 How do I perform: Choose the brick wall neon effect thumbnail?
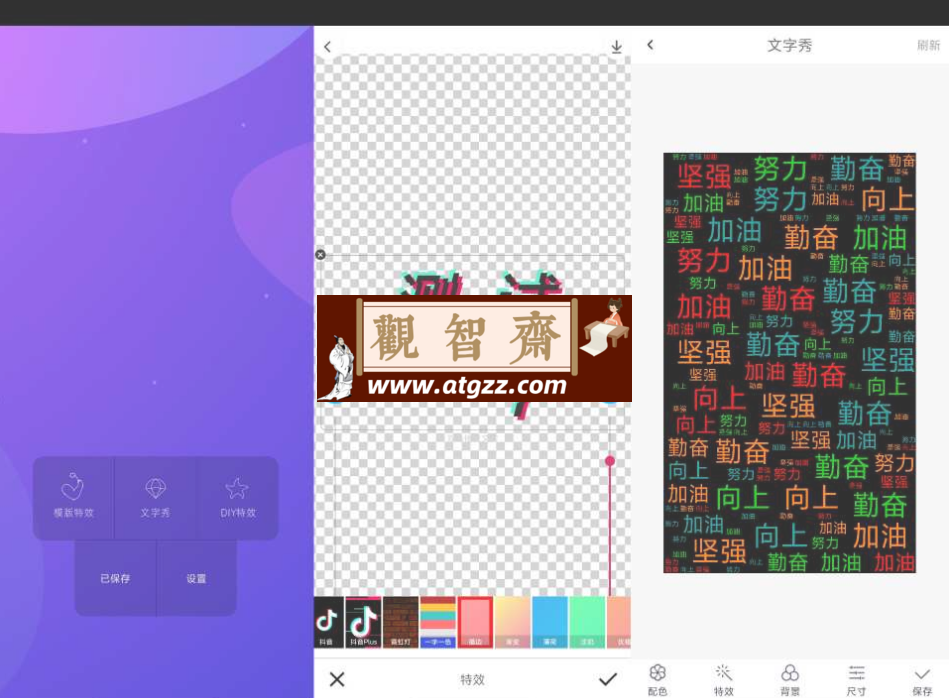point(400,622)
